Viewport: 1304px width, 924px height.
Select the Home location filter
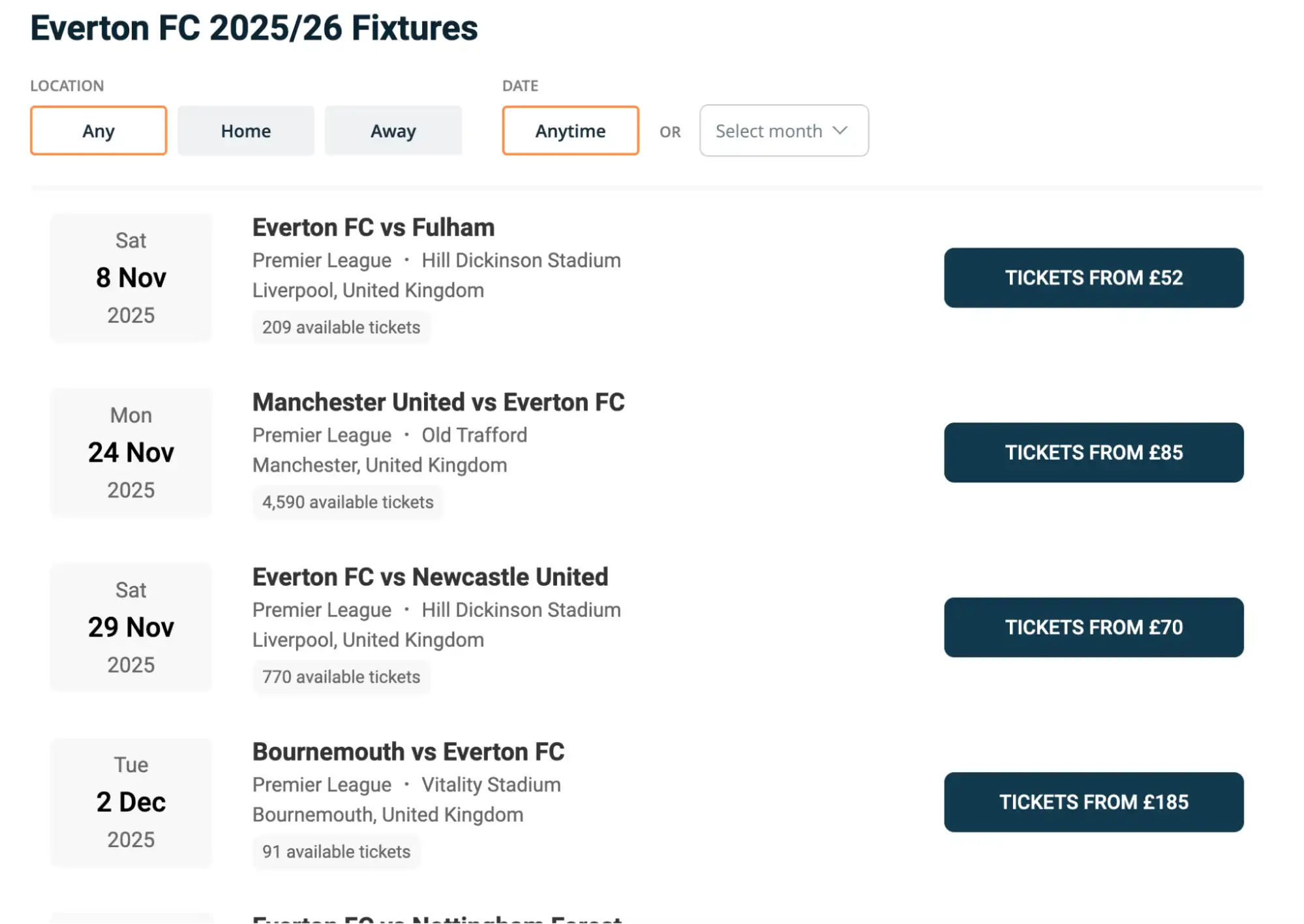tap(245, 130)
